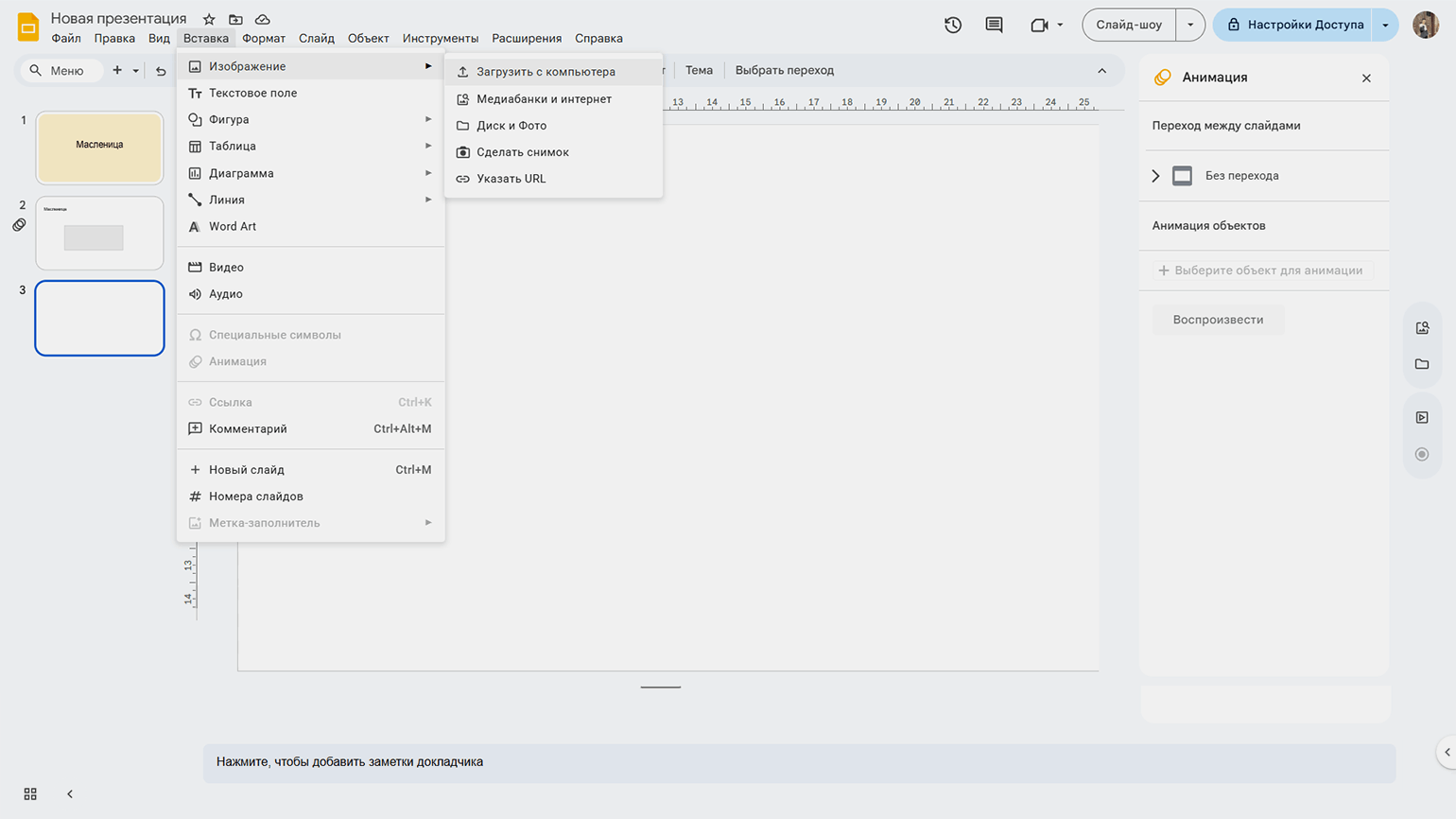1456x819 pixels.
Task: Hide the filmstrip with left chevron
Action: click(x=70, y=794)
